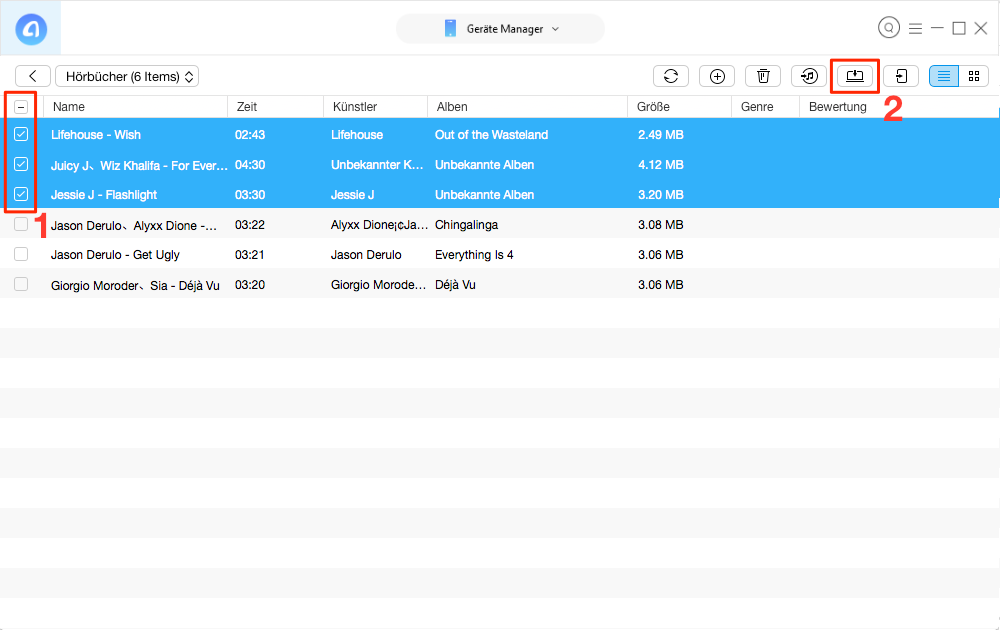Click the 'Alyxx Dione¡¢Ja…' artist cell
This screenshot has width=1000, height=630.
(x=379, y=224)
